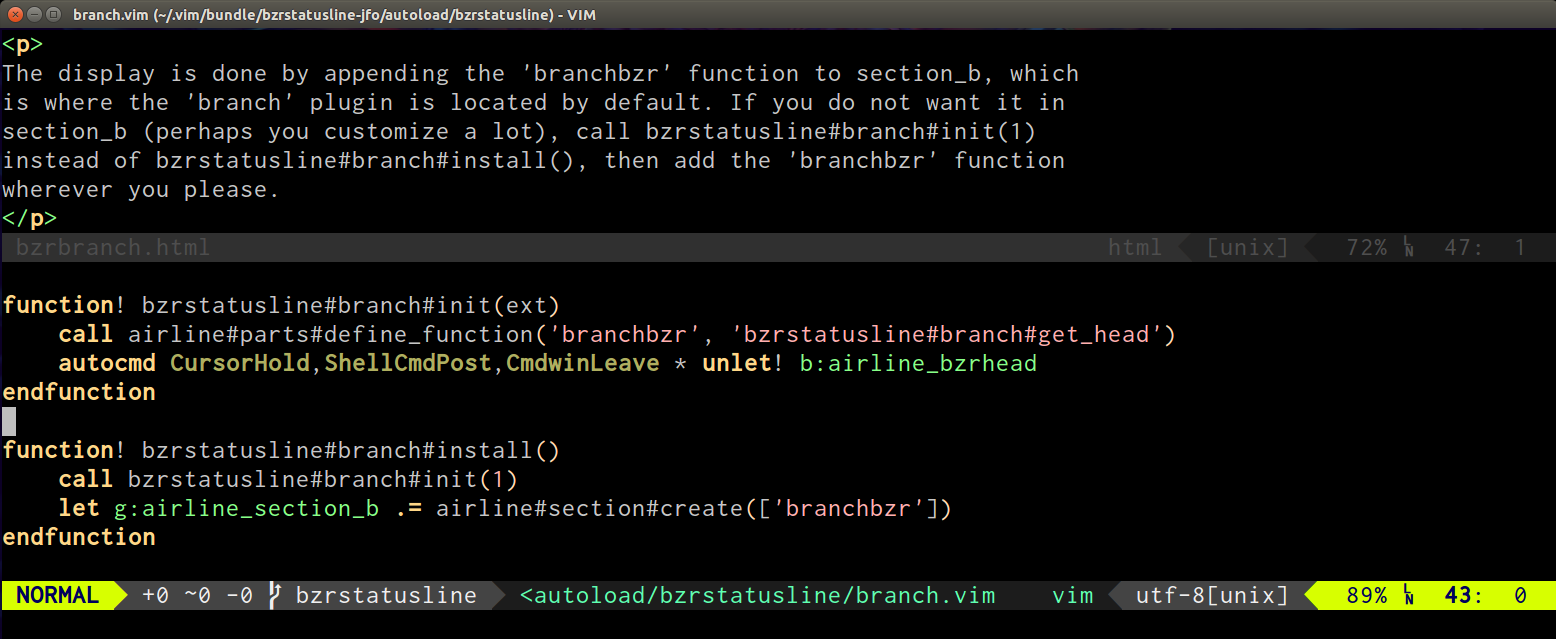The width and height of the screenshot is (1556, 639).
Task: Click the 'ShellCmdPost' event name
Action: pos(408,364)
